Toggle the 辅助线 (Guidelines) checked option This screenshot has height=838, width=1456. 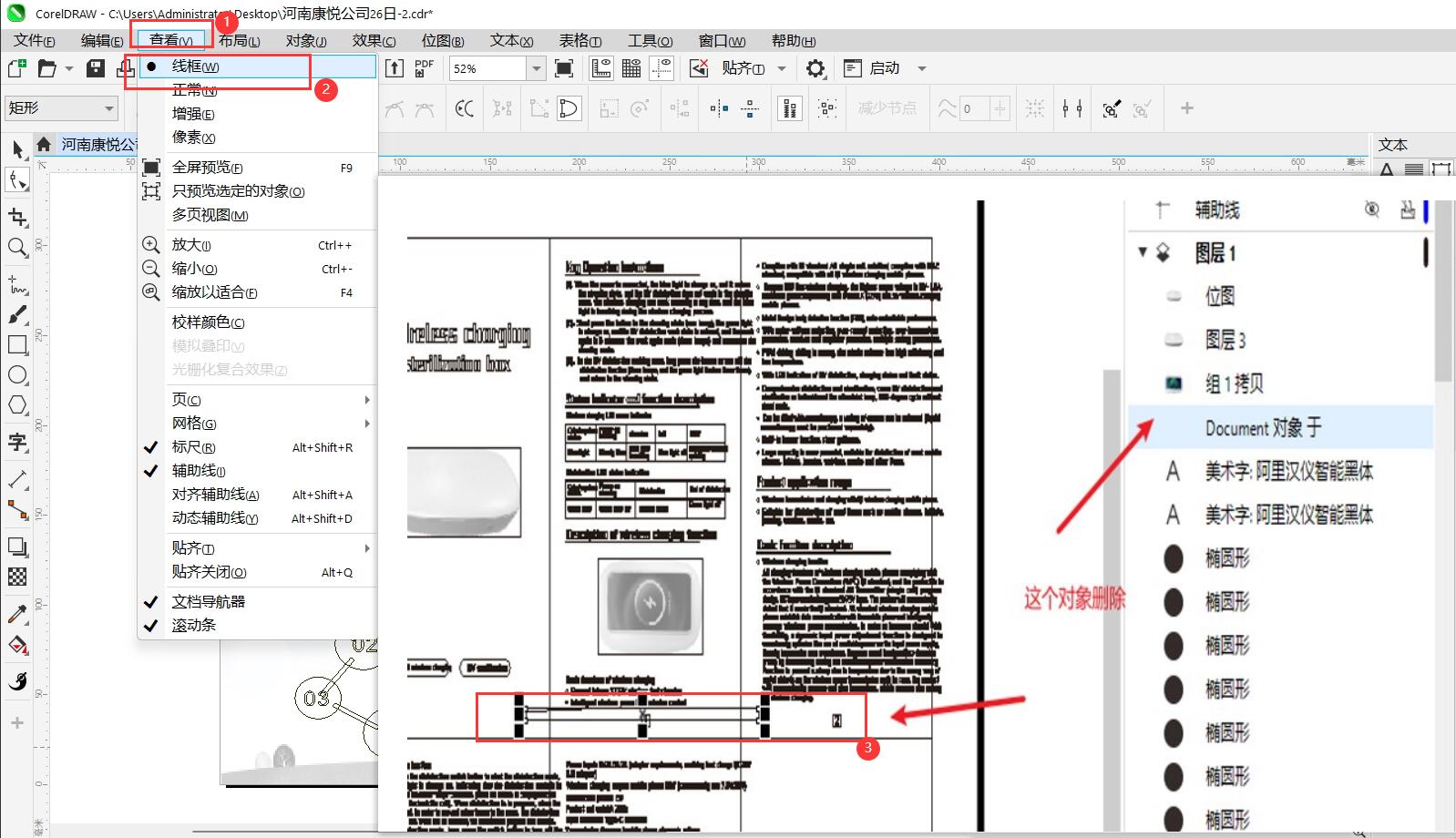[x=198, y=471]
